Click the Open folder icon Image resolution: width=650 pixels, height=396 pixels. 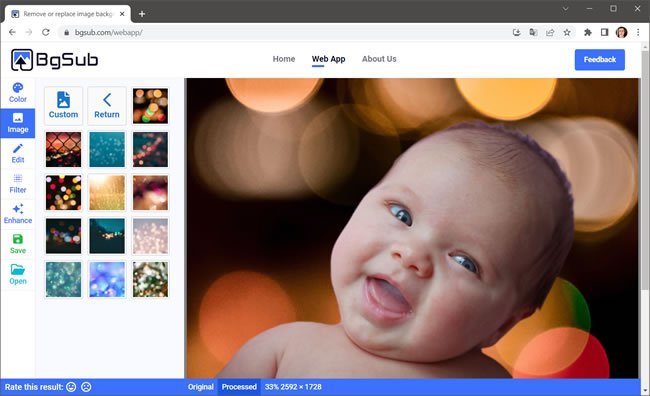pyautogui.click(x=18, y=270)
